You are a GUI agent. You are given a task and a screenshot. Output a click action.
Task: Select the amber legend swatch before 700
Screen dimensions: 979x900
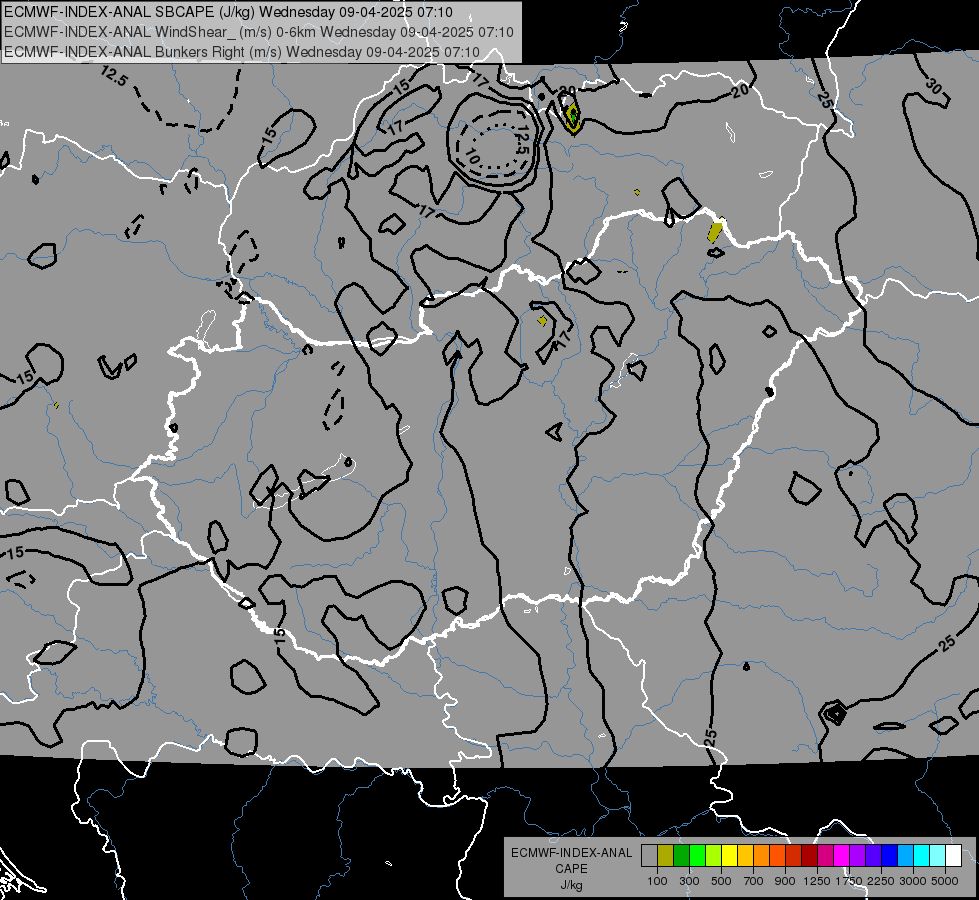[x=745, y=856]
